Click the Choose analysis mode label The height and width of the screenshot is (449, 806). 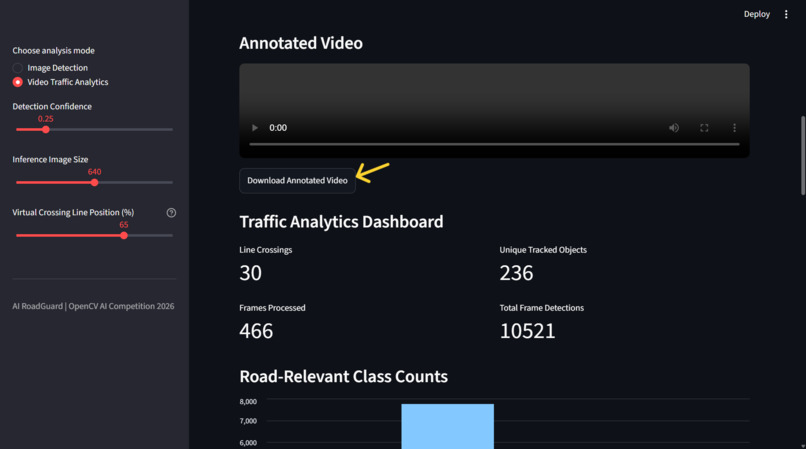coord(53,50)
